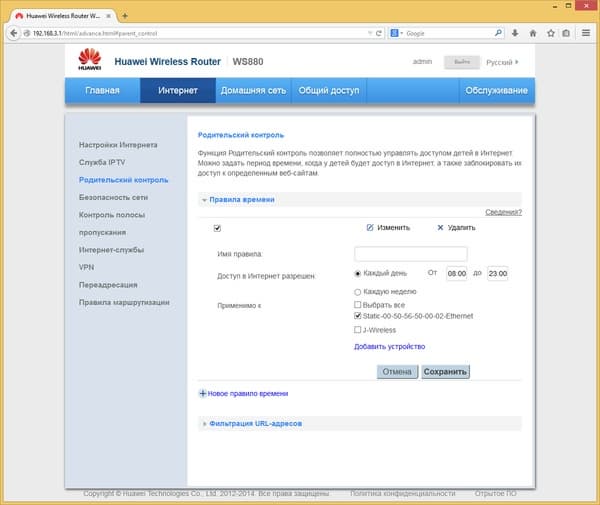The height and width of the screenshot is (505, 600).
Task: Open the Главная tab
Action: 103,90
